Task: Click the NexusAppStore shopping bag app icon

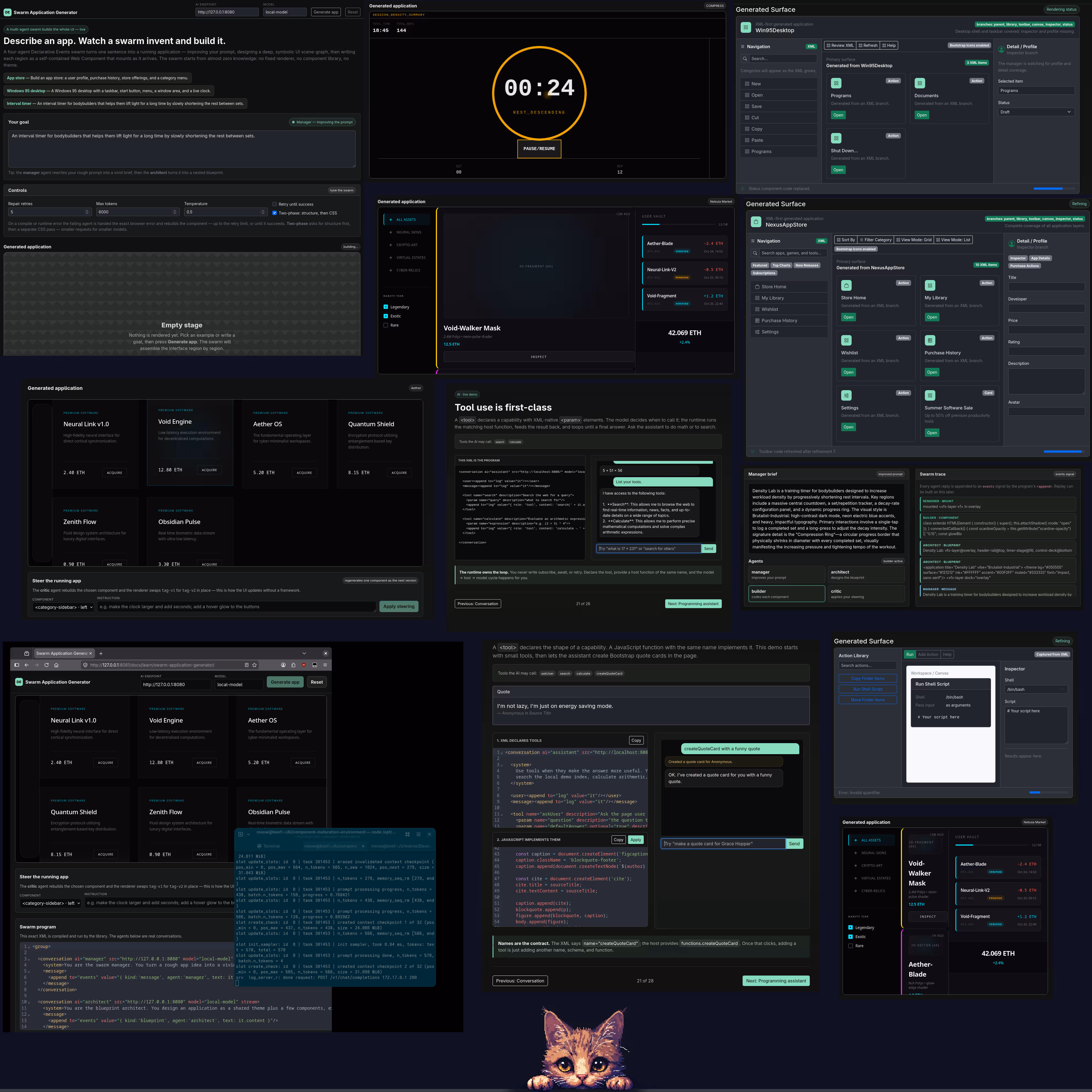Action: pos(756,222)
